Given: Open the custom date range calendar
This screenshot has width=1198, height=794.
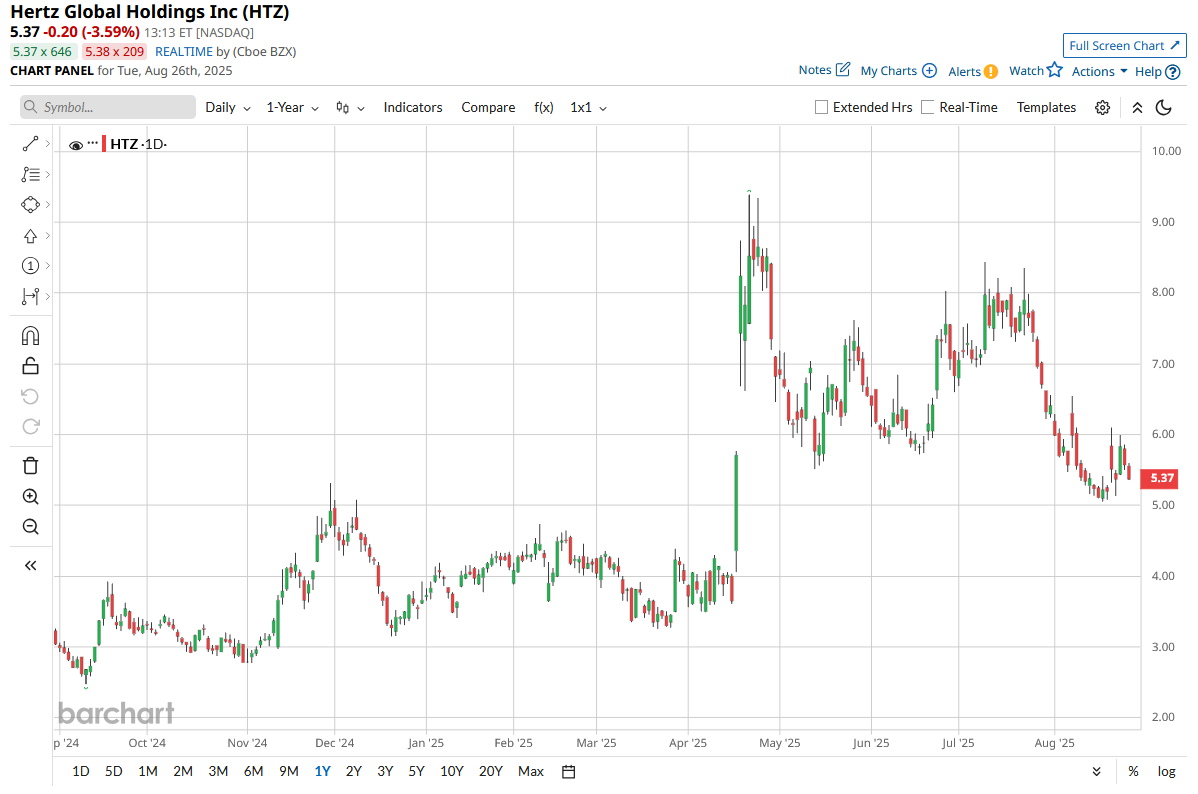Looking at the screenshot, I should (568, 772).
